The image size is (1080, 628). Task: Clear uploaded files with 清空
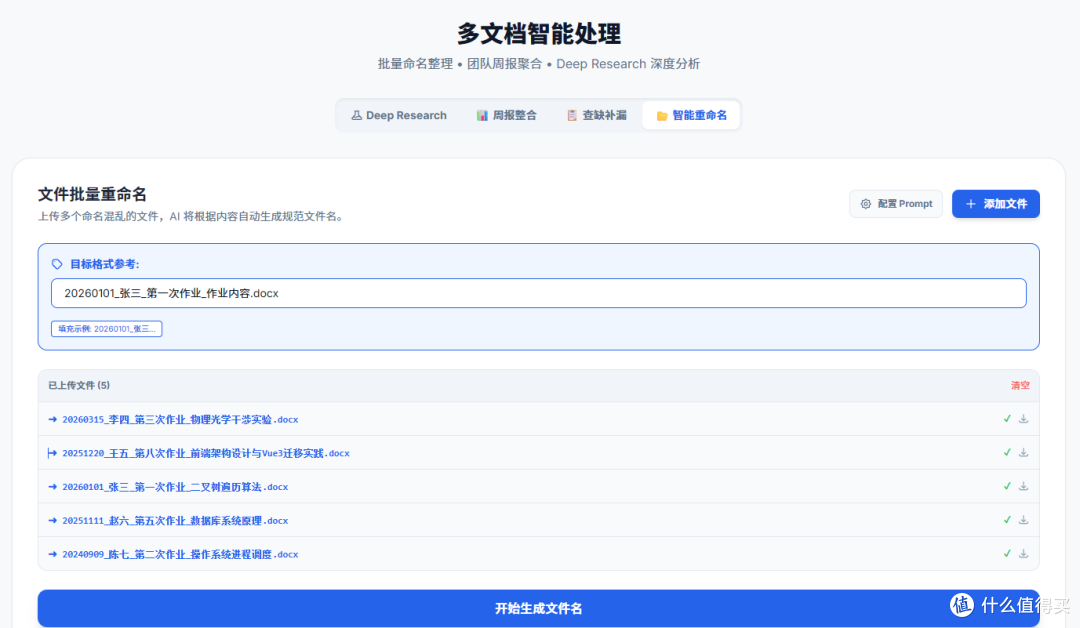pos(1020,386)
